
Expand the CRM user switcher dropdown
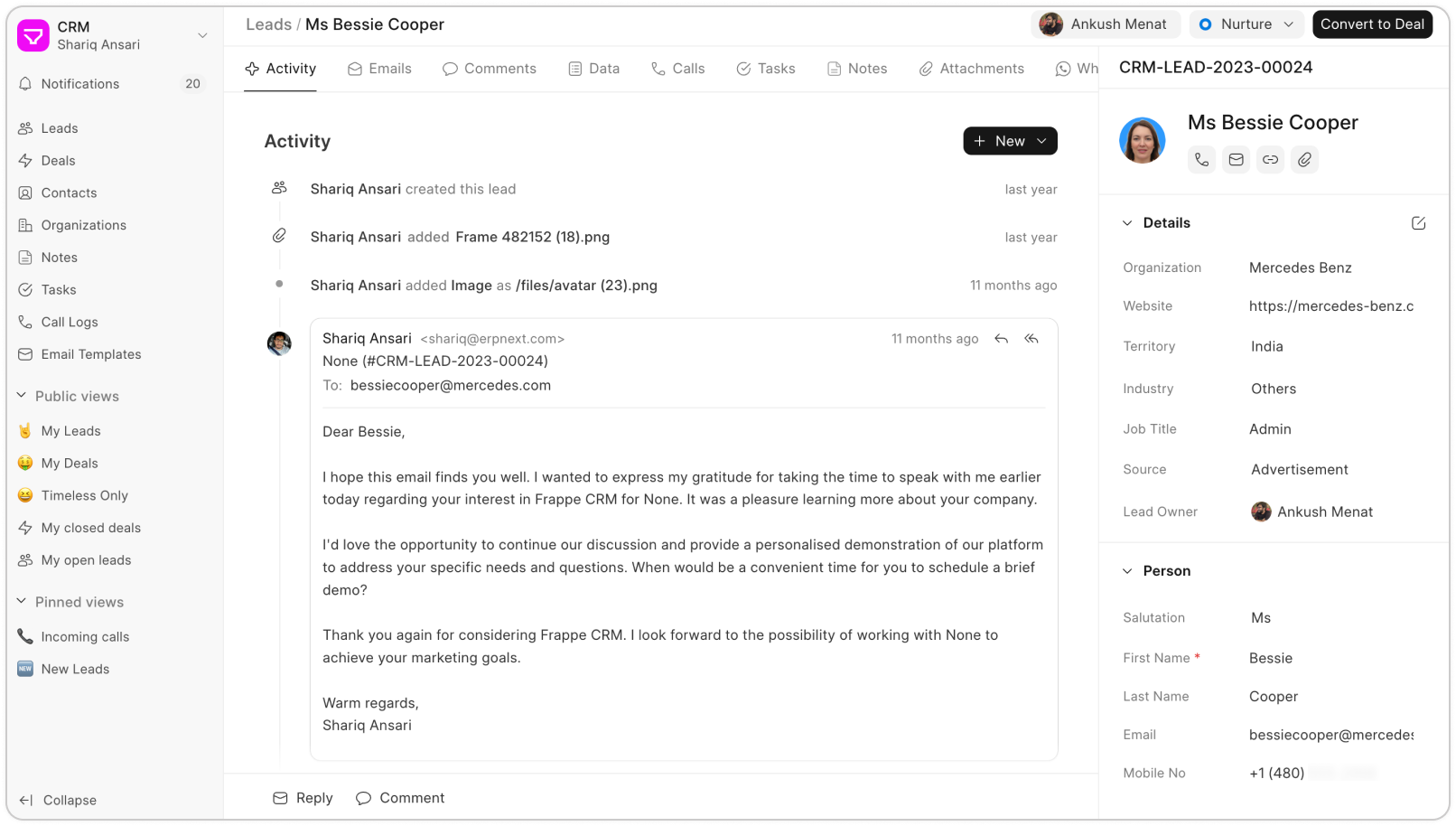click(202, 35)
